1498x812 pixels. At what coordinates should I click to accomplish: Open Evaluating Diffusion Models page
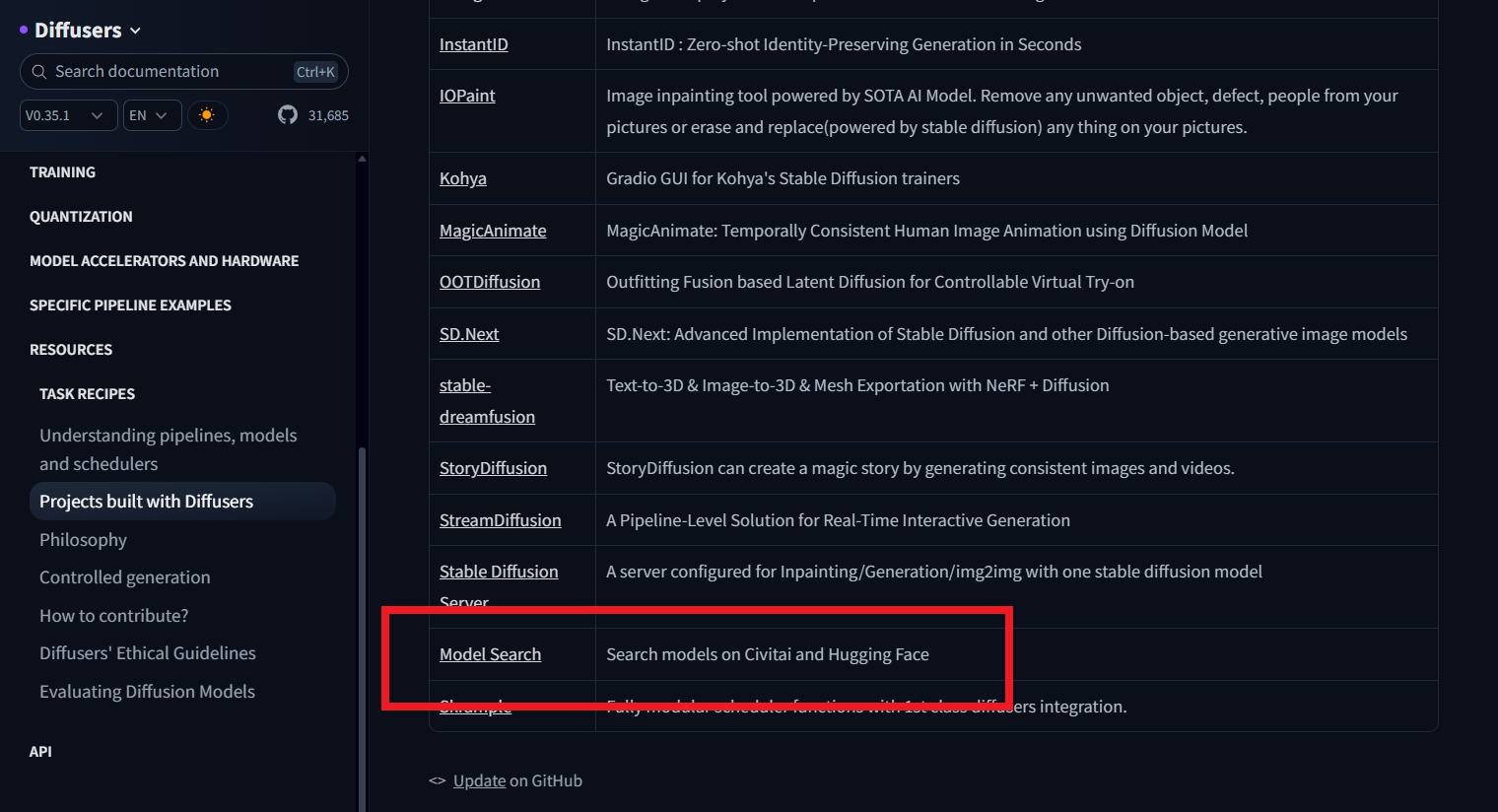147,692
